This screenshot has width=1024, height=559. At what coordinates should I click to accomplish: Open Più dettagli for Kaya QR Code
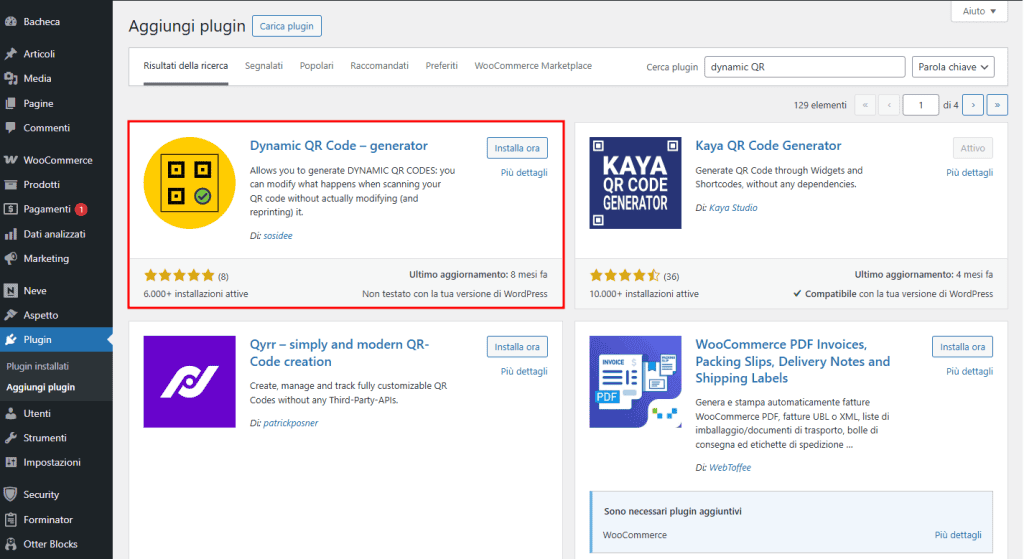pos(969,173)
